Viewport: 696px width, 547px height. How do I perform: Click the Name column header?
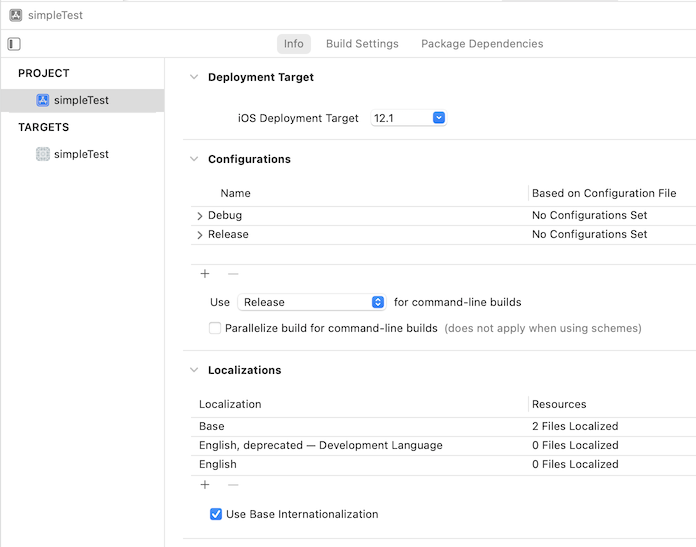click(235, 194)
